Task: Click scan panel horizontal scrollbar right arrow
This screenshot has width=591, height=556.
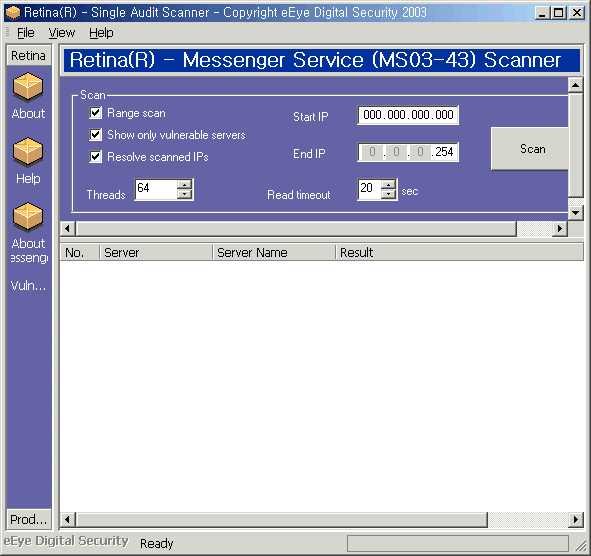Action: pos(560,228)
